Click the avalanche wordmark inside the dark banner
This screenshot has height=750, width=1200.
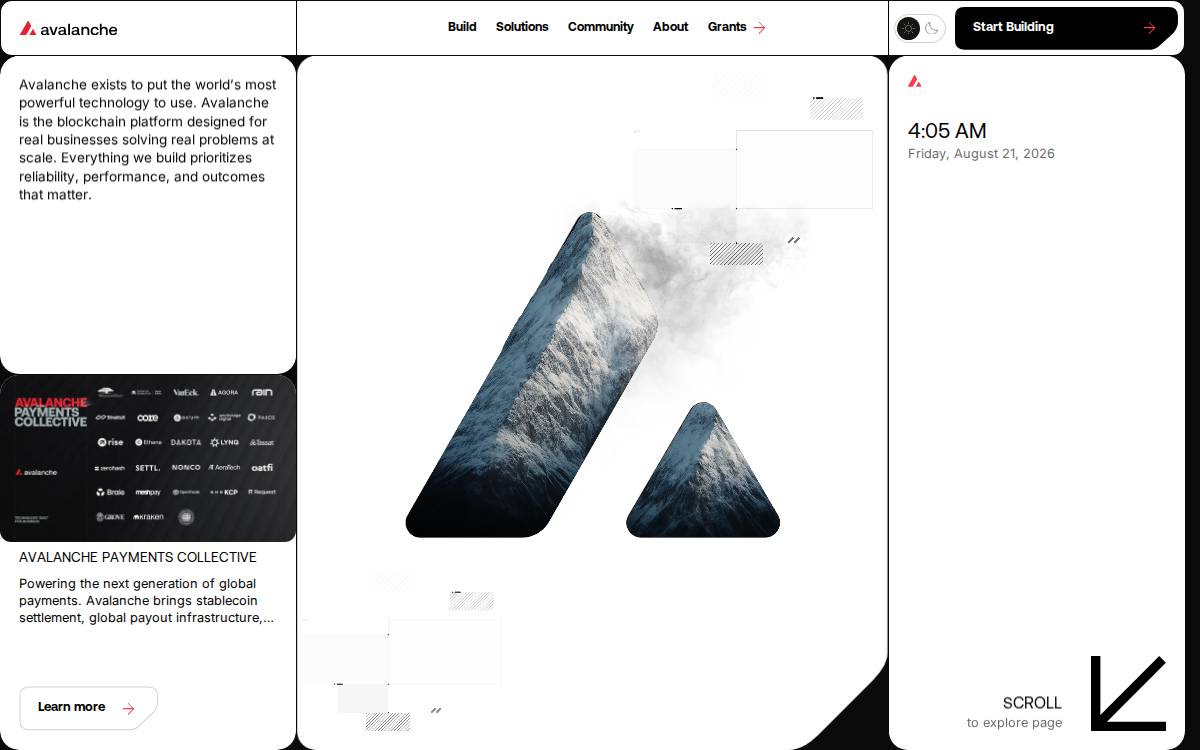click(36, 472)
